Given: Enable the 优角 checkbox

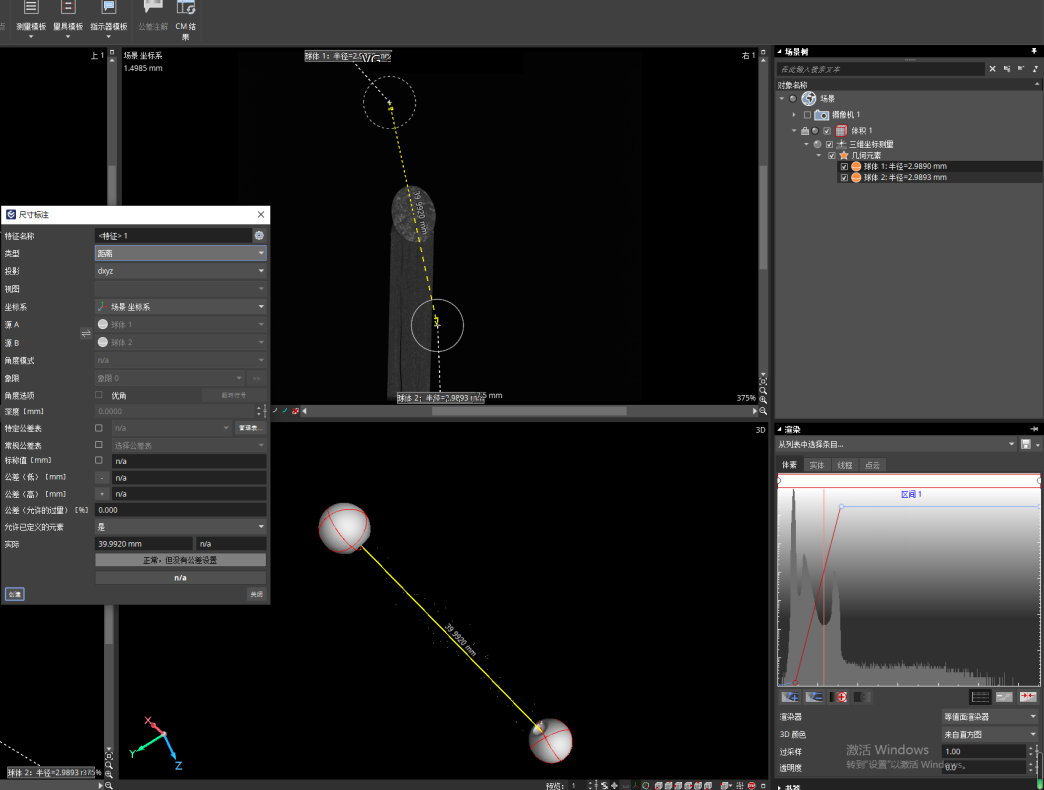Looking at the screenshot, I should click(99, 395).
